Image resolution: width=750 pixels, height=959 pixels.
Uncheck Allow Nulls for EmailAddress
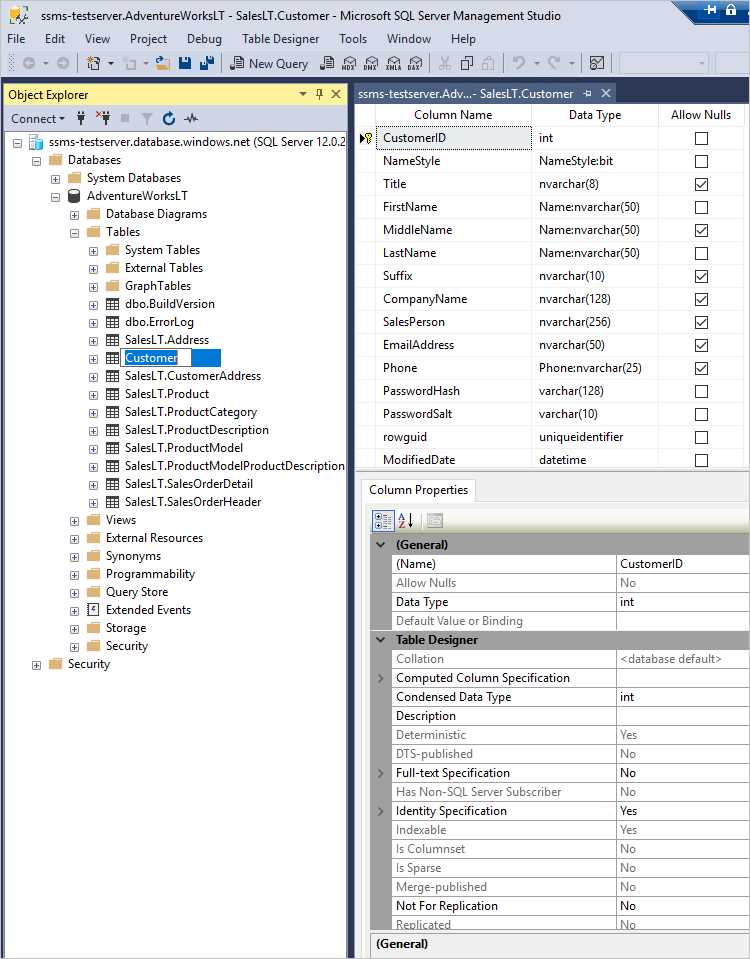701,345
